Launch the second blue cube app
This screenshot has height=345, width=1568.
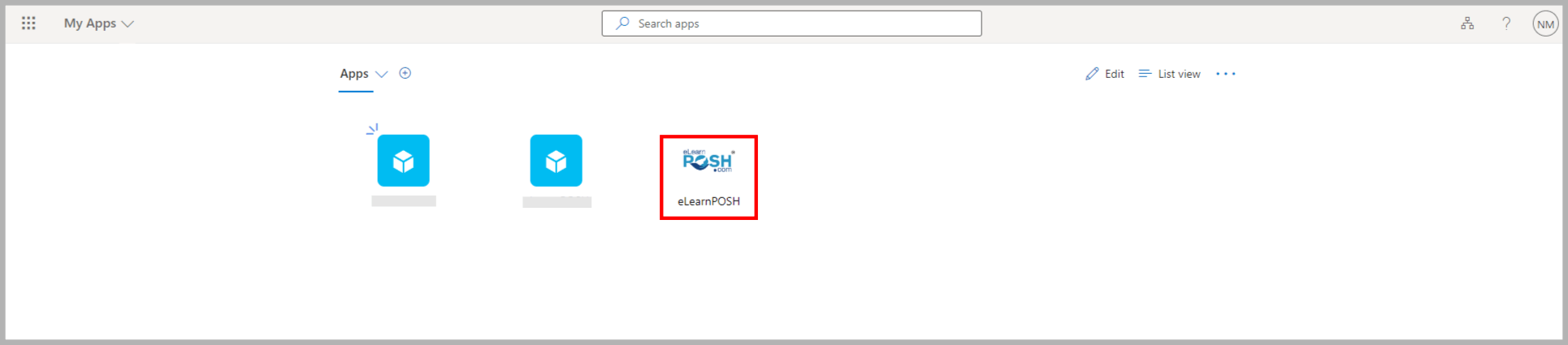[x=556, y=161]
